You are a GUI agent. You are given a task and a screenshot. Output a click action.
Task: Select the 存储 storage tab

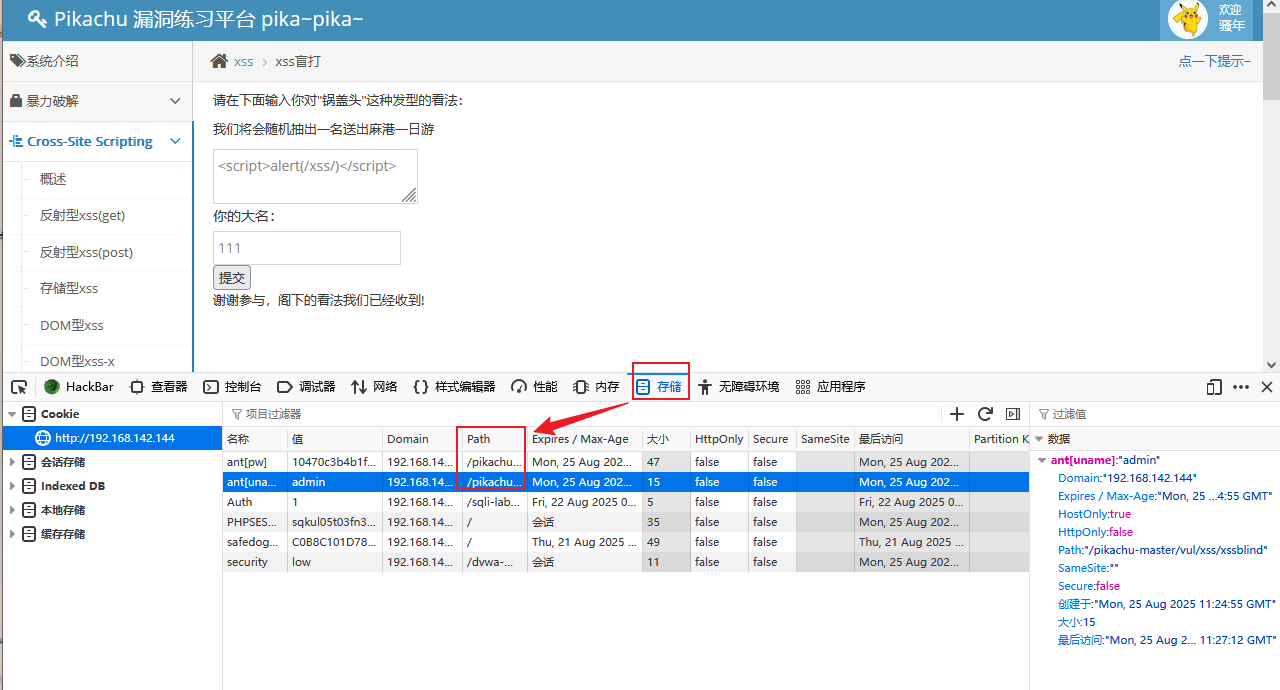pyautogui.click(x=659, y=387)
